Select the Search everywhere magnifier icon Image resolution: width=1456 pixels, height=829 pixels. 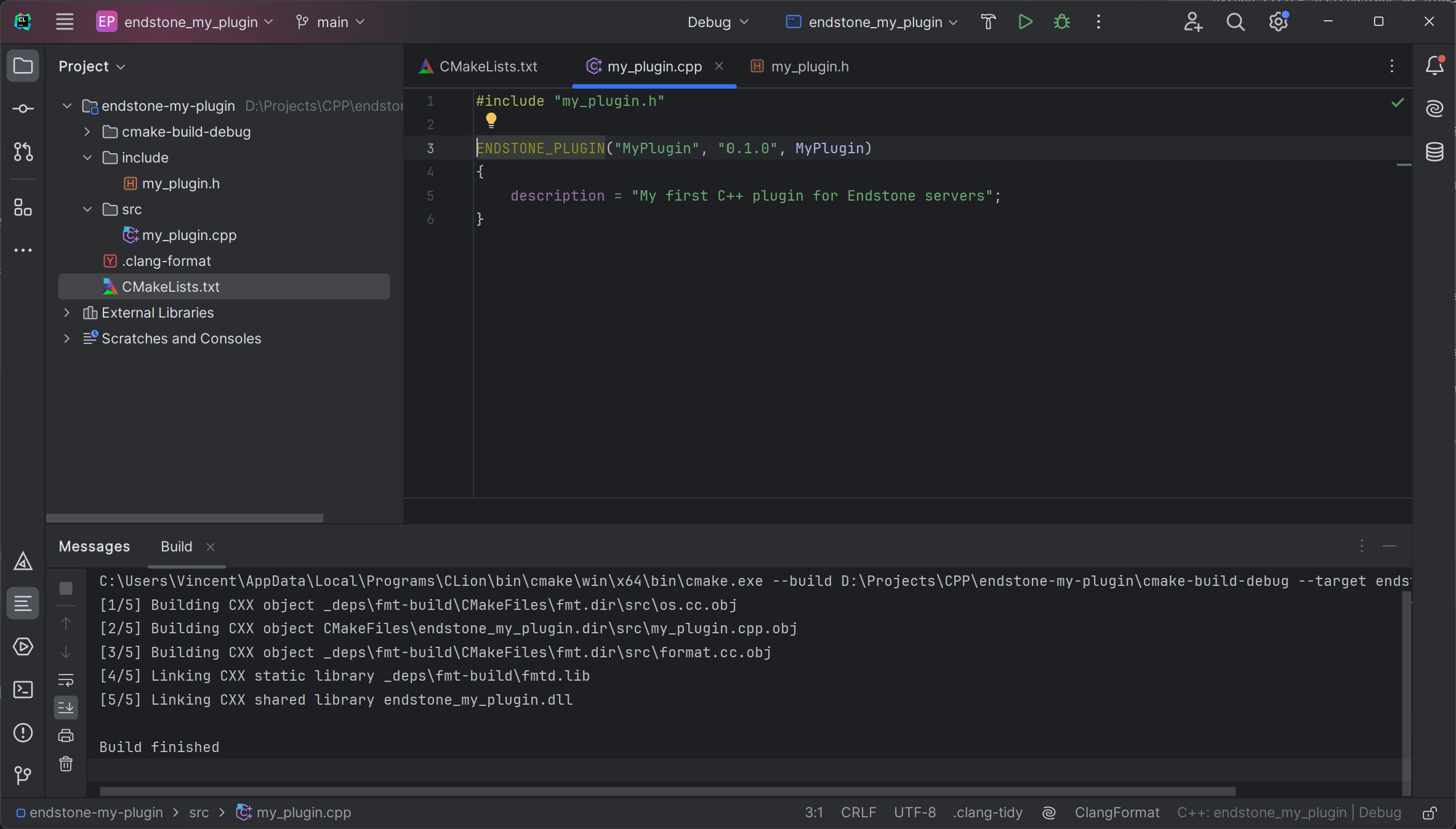(x=1235, y=22)
